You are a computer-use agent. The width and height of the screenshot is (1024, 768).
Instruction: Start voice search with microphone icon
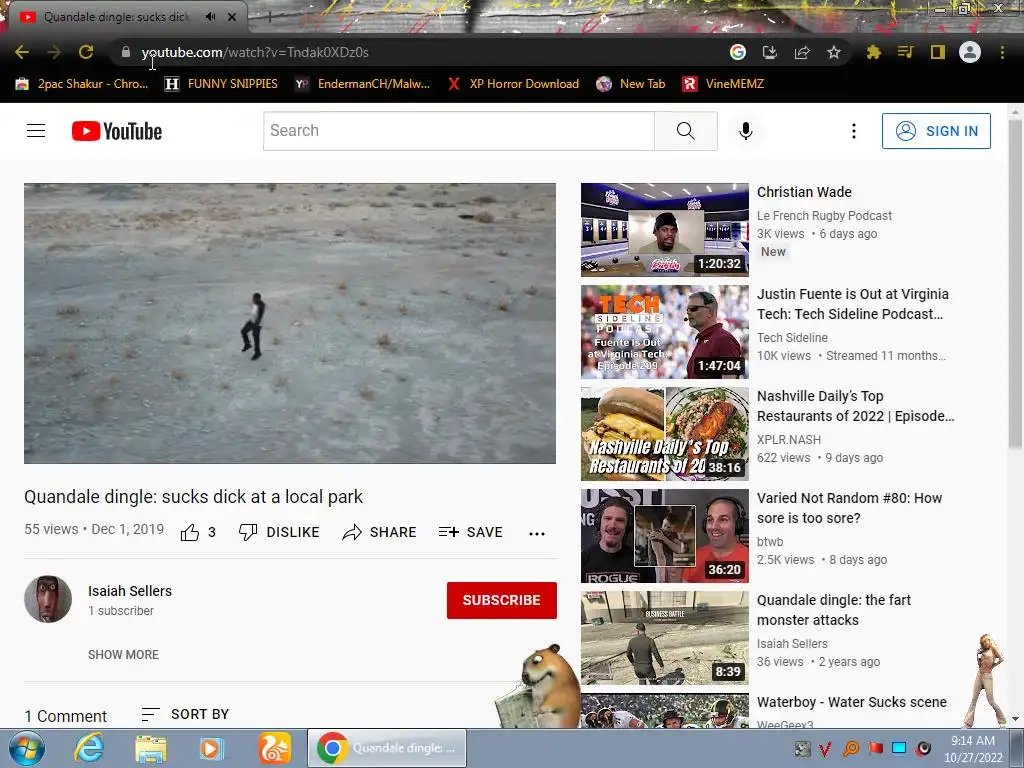click(746, 131)
